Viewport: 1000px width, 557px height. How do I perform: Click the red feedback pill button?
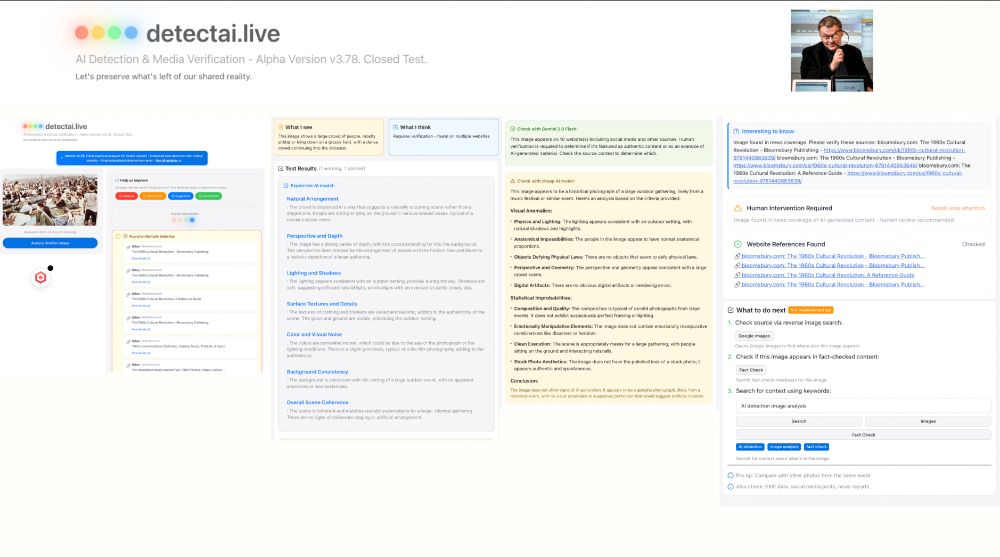coord(126,196)
